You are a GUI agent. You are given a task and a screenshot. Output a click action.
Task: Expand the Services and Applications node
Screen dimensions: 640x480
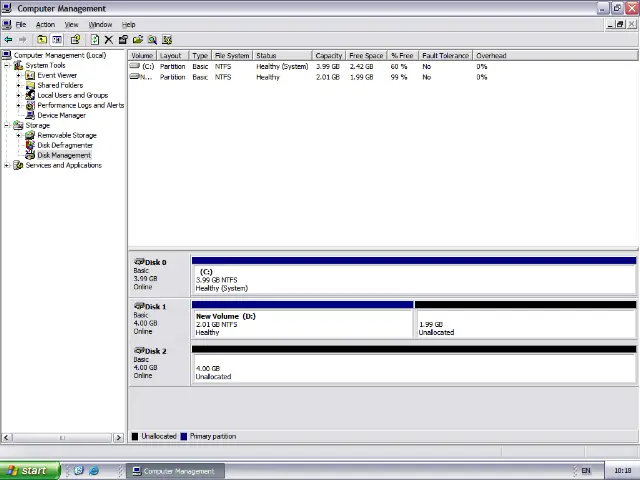pos(7,165)
